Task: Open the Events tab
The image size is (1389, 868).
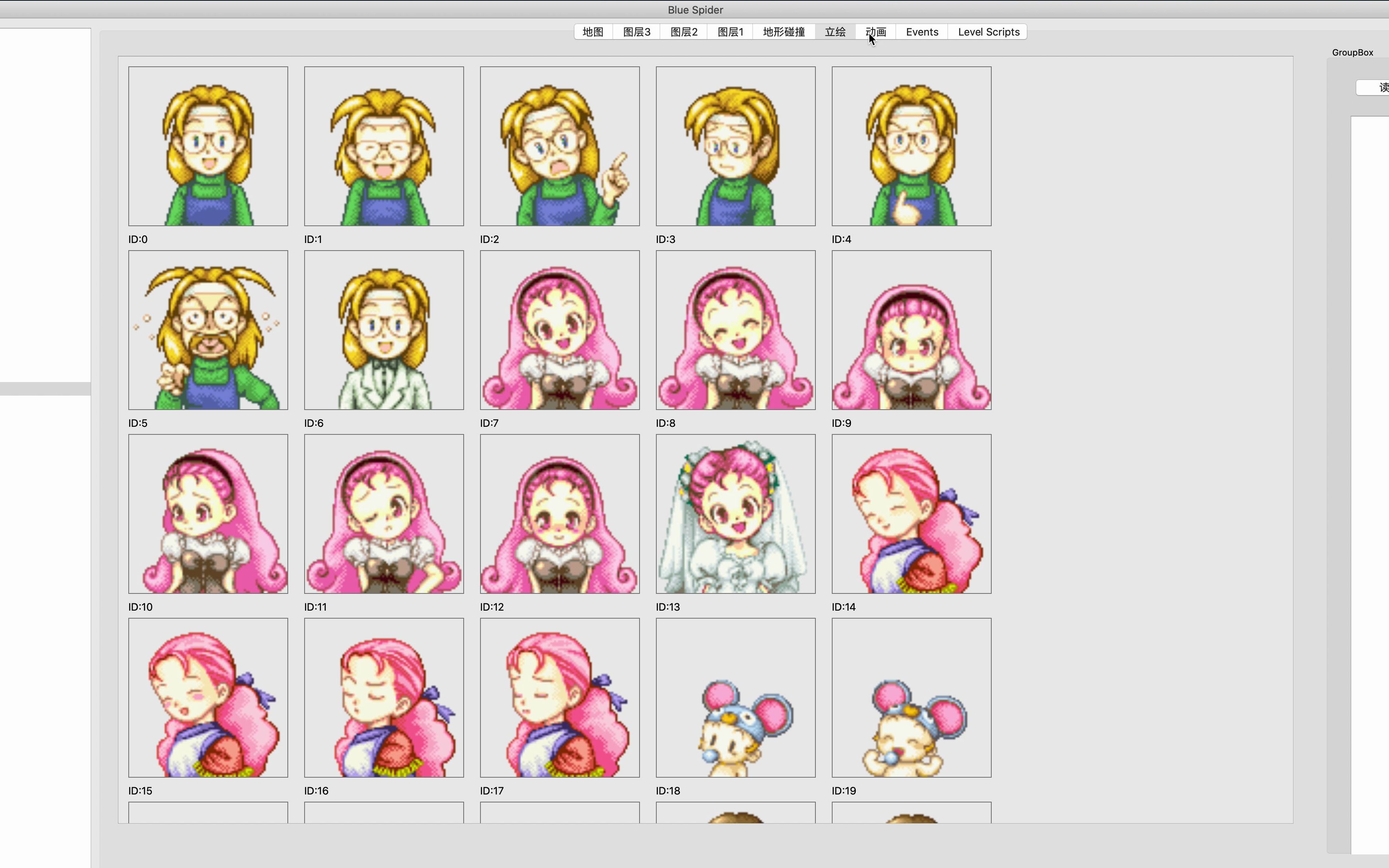Action: click(x=922, y=32)
